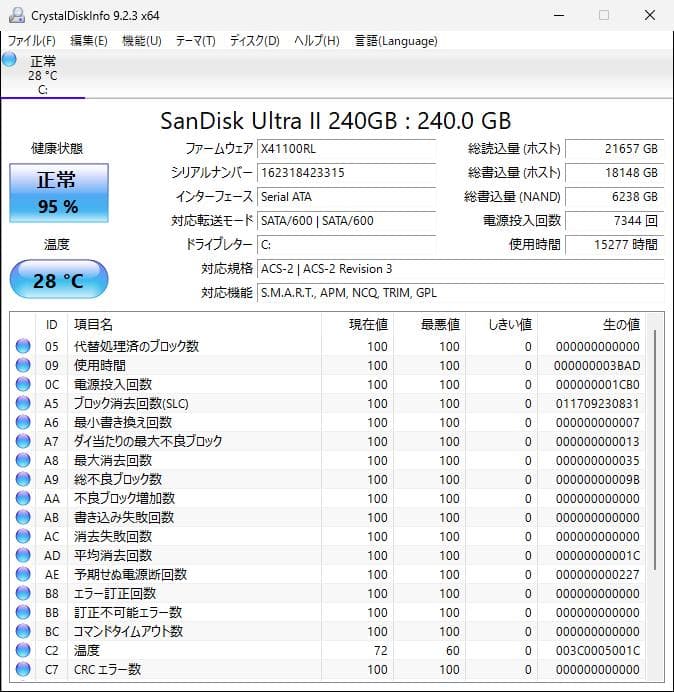This screenshot has width=674, height=692.
Task: Open the 言語(Language) menu
Action: click(396, 41)
